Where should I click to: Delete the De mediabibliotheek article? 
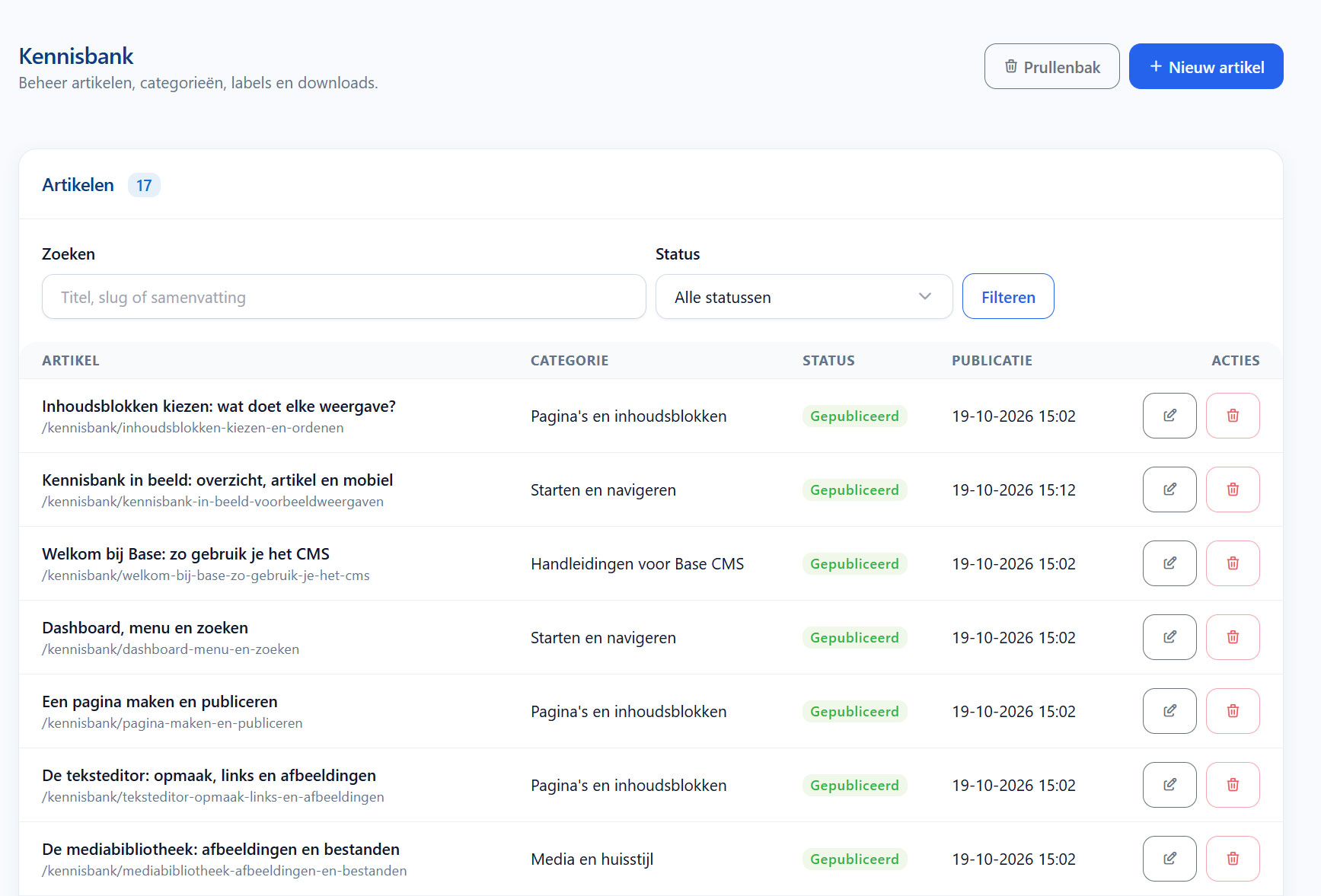tap(1233, 859)
